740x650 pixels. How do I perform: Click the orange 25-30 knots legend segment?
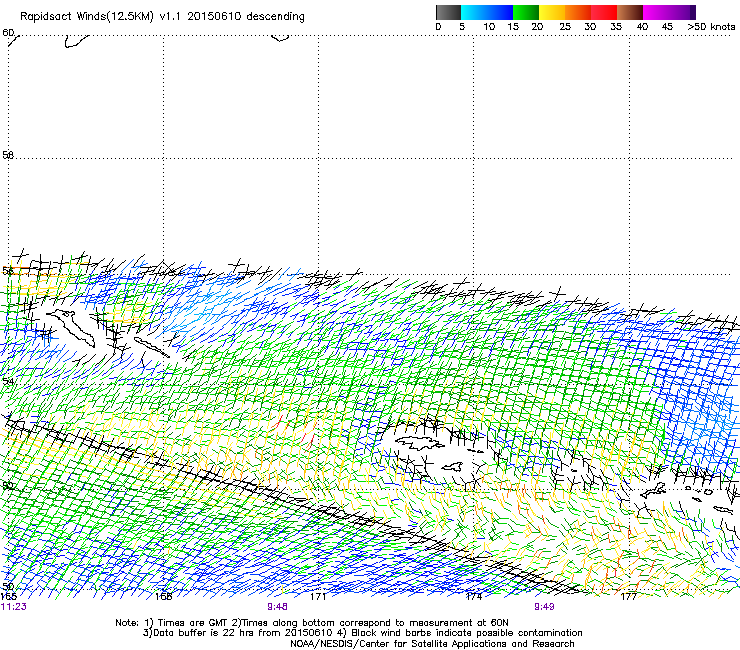pos(578,12)
